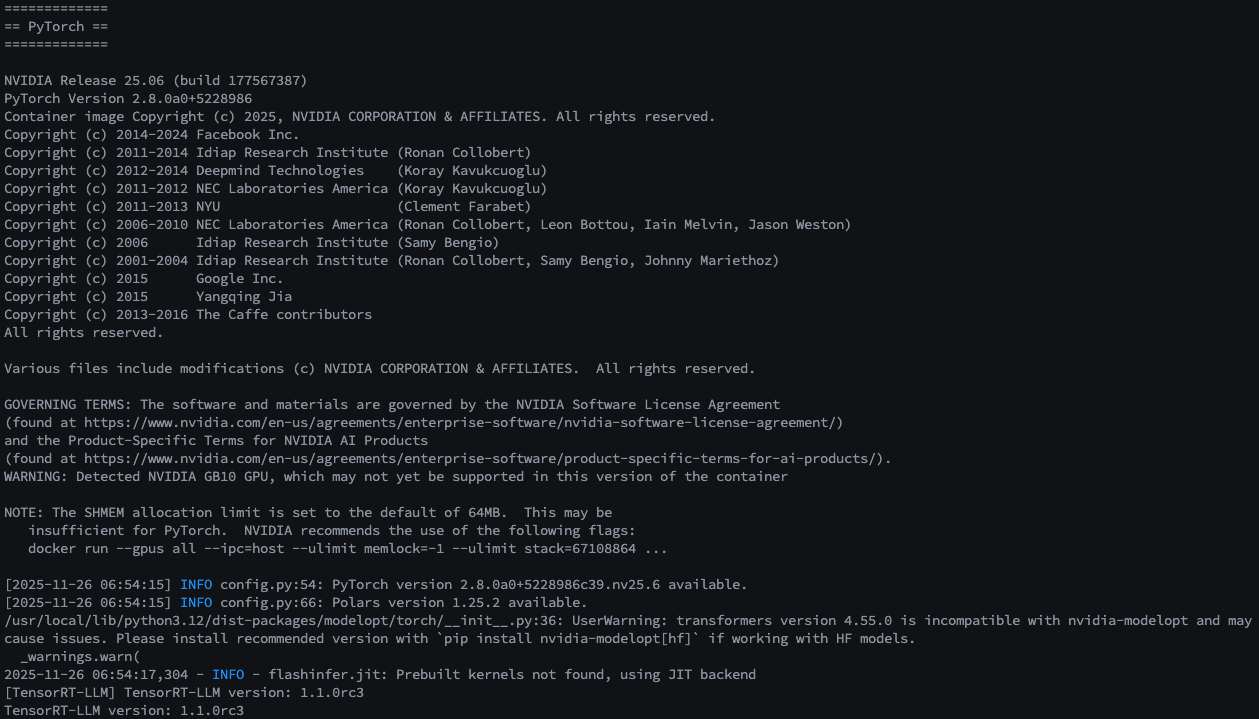Click the GB10 GPU WARNING line
1259x719 pixels.
(x=395, y=476)
